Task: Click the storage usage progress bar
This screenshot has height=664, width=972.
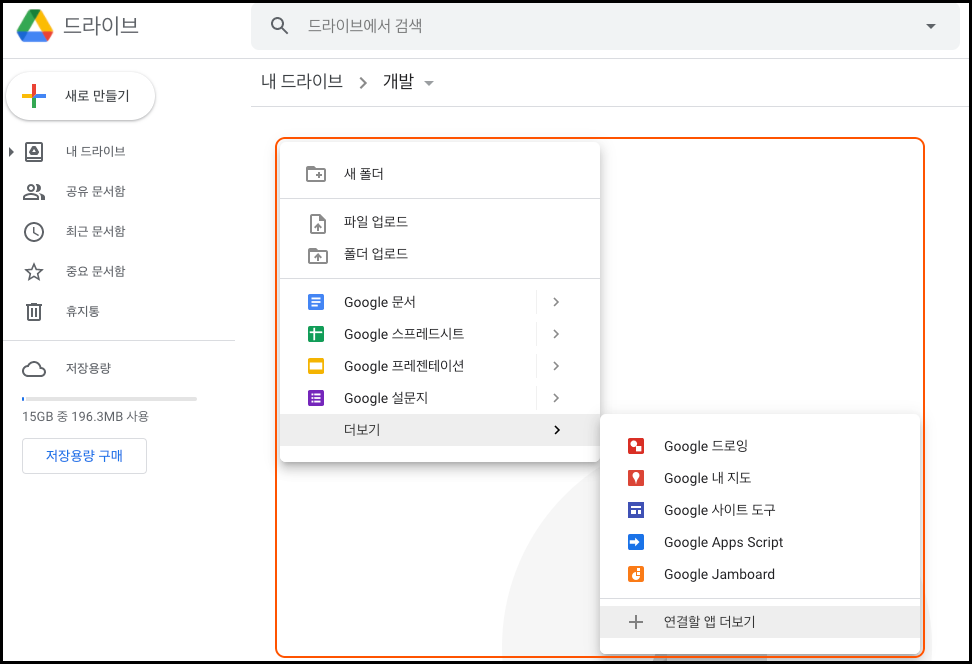Action: point(109,399)
